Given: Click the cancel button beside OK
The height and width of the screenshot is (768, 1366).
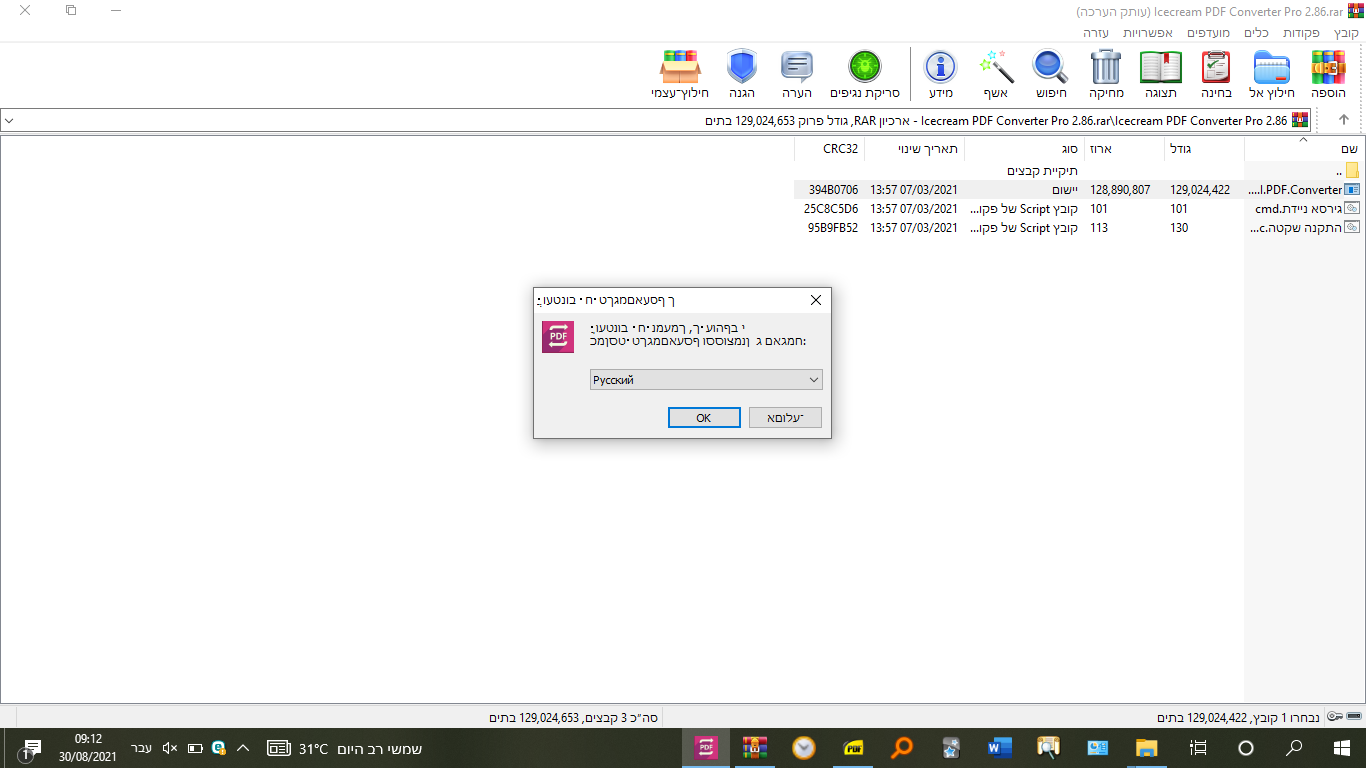Looking at the screenshot, I should [x=785, y=418].
